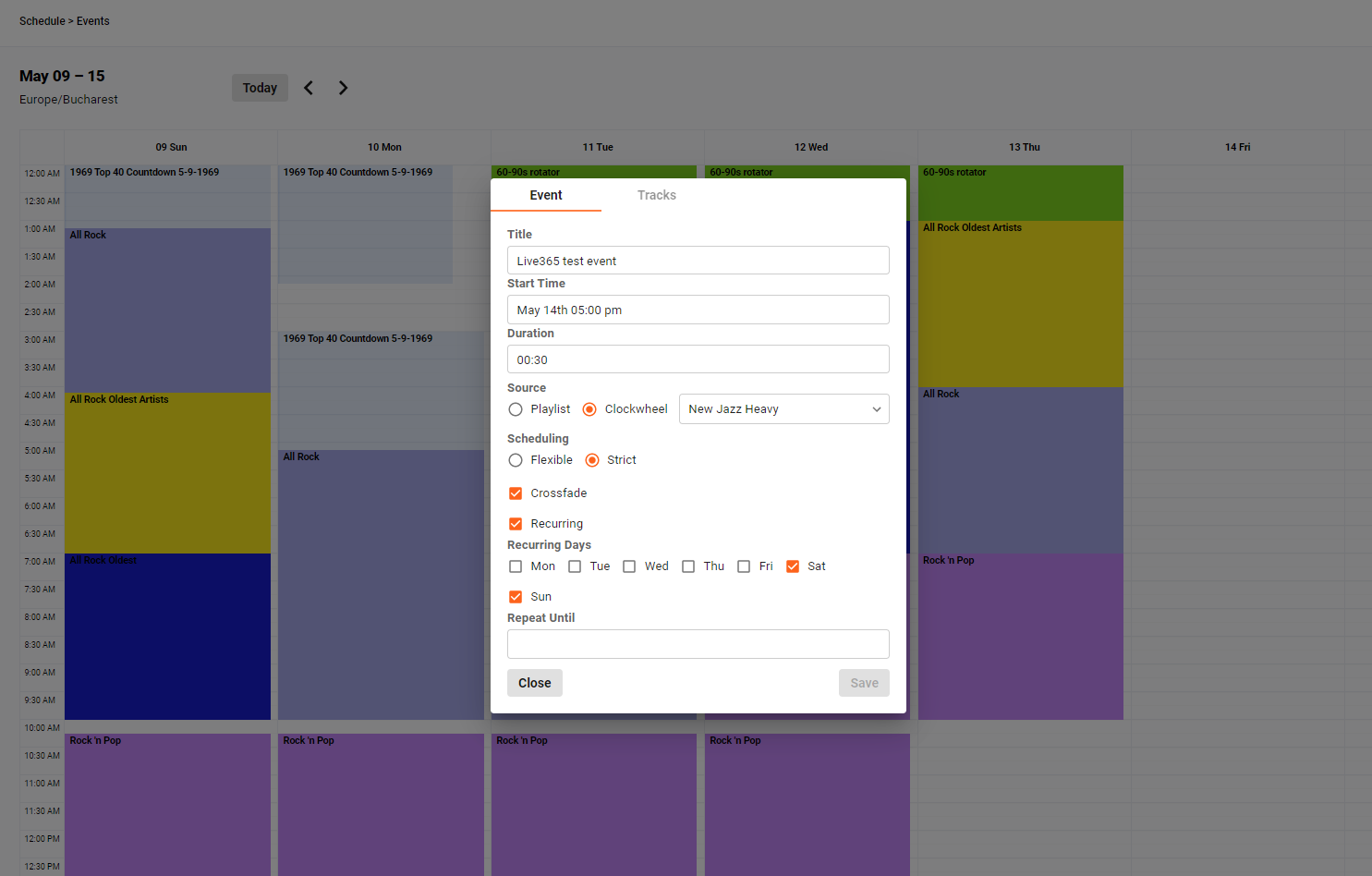Select the Event tab
This screenshot has width=1372, height=876.
coord(546,195)
